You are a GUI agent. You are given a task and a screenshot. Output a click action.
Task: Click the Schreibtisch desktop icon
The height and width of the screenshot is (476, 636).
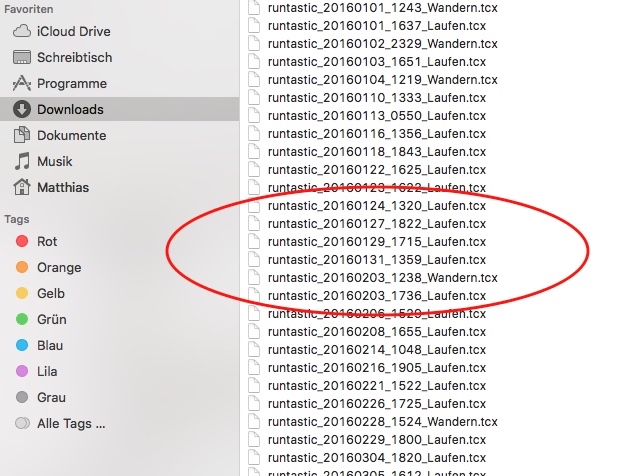22,58
